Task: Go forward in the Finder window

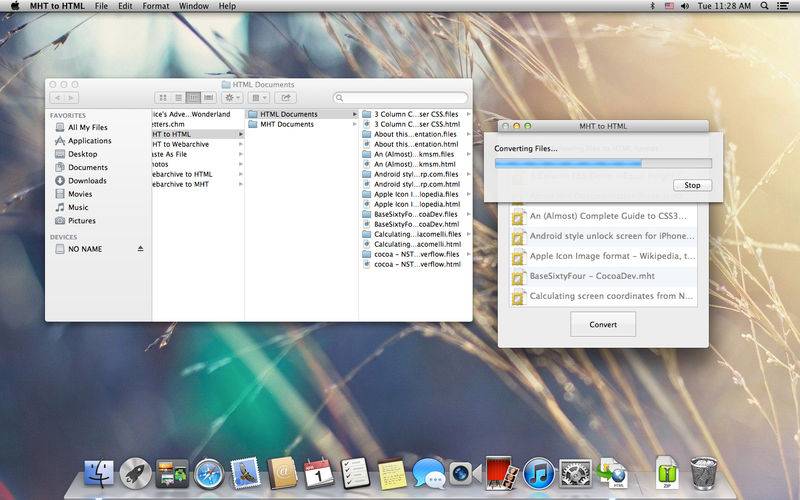Action: tap(71, 97)
